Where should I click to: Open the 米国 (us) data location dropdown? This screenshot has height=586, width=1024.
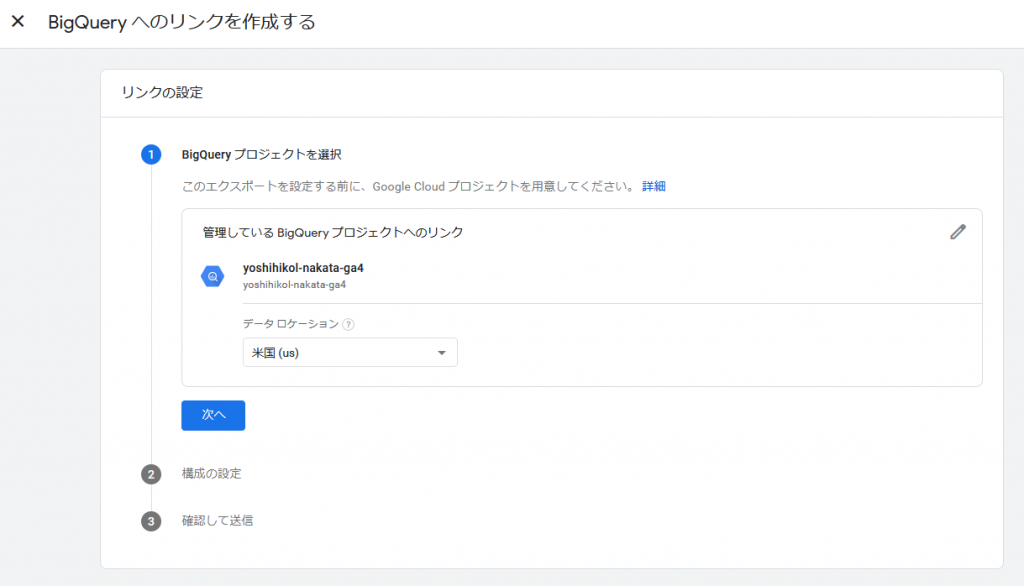pyautogui.click(x=350, y=353)
